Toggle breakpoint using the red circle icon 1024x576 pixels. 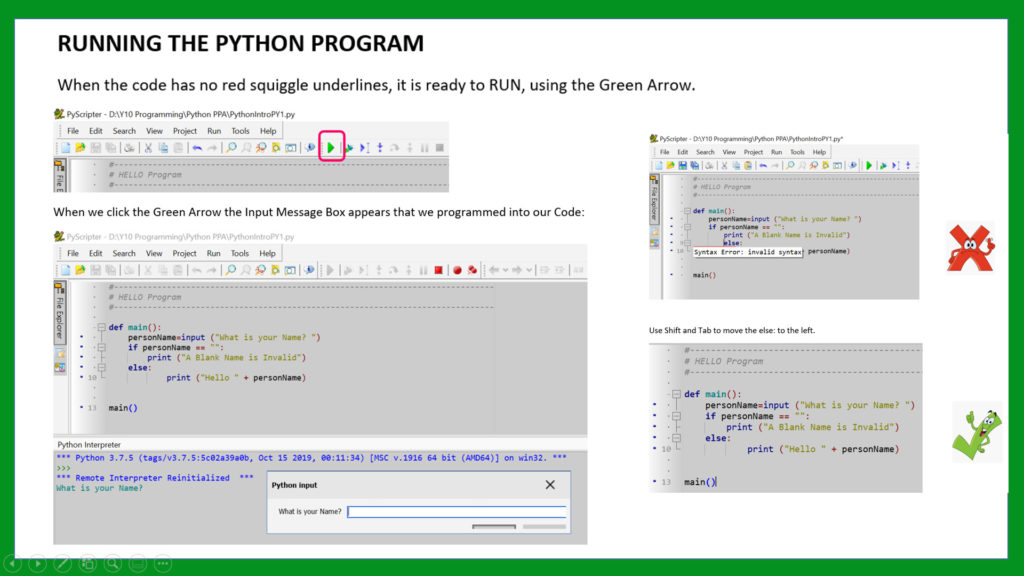tap(457, 270)
